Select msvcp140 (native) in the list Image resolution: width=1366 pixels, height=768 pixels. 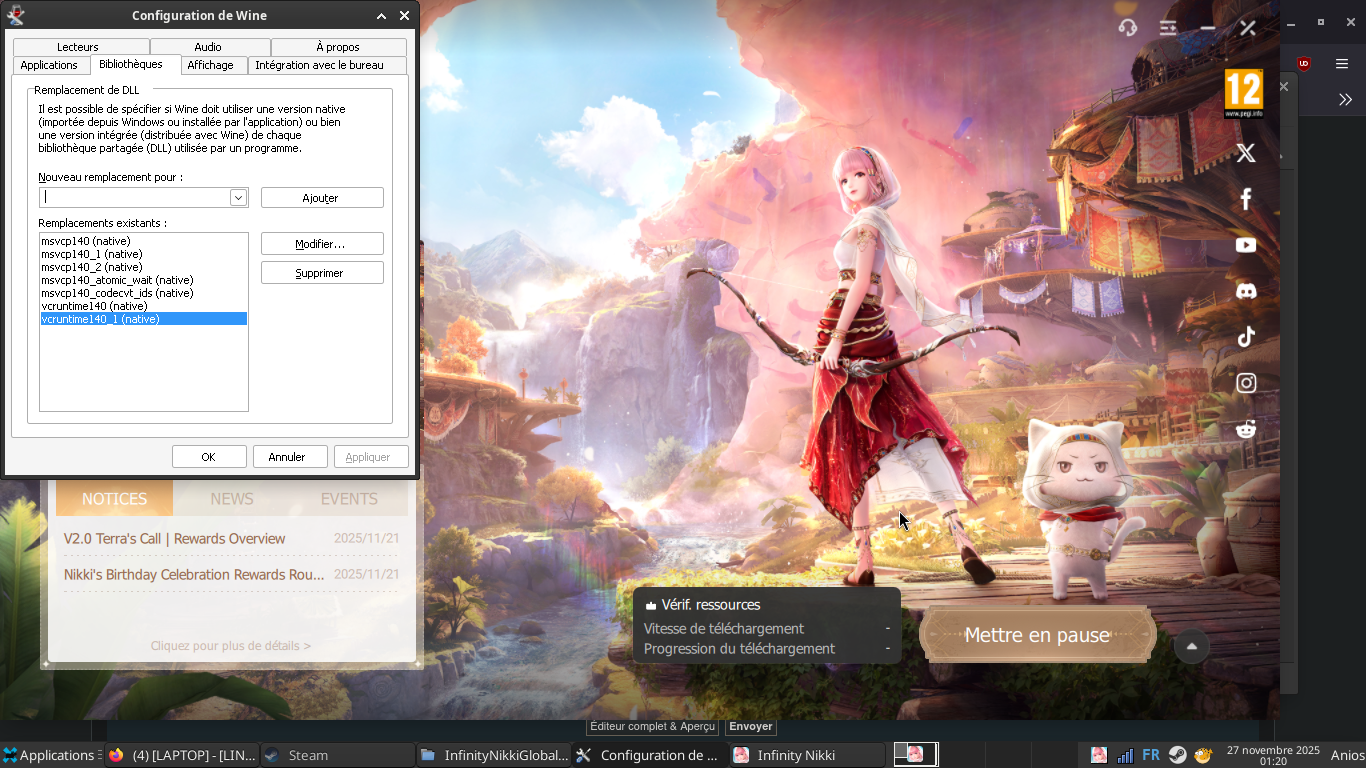pyautogui.click(x=143, y=241)
